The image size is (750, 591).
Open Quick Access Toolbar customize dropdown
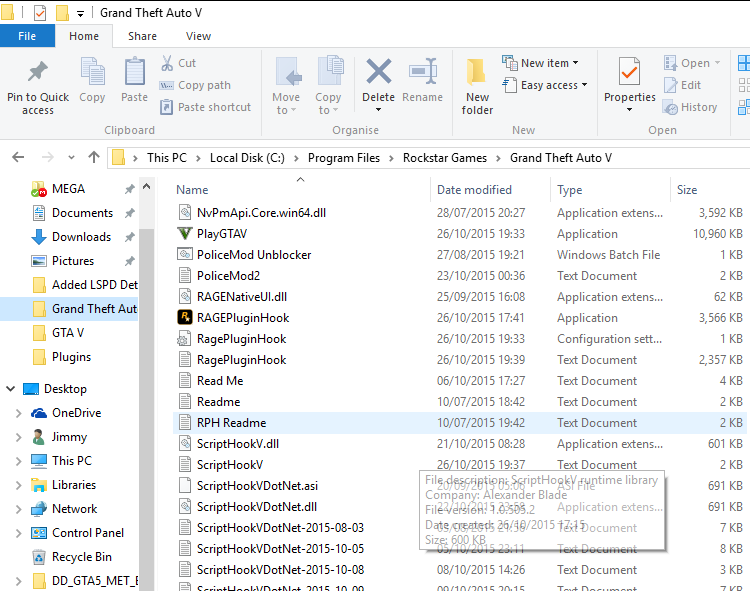(x=80, y=13)
